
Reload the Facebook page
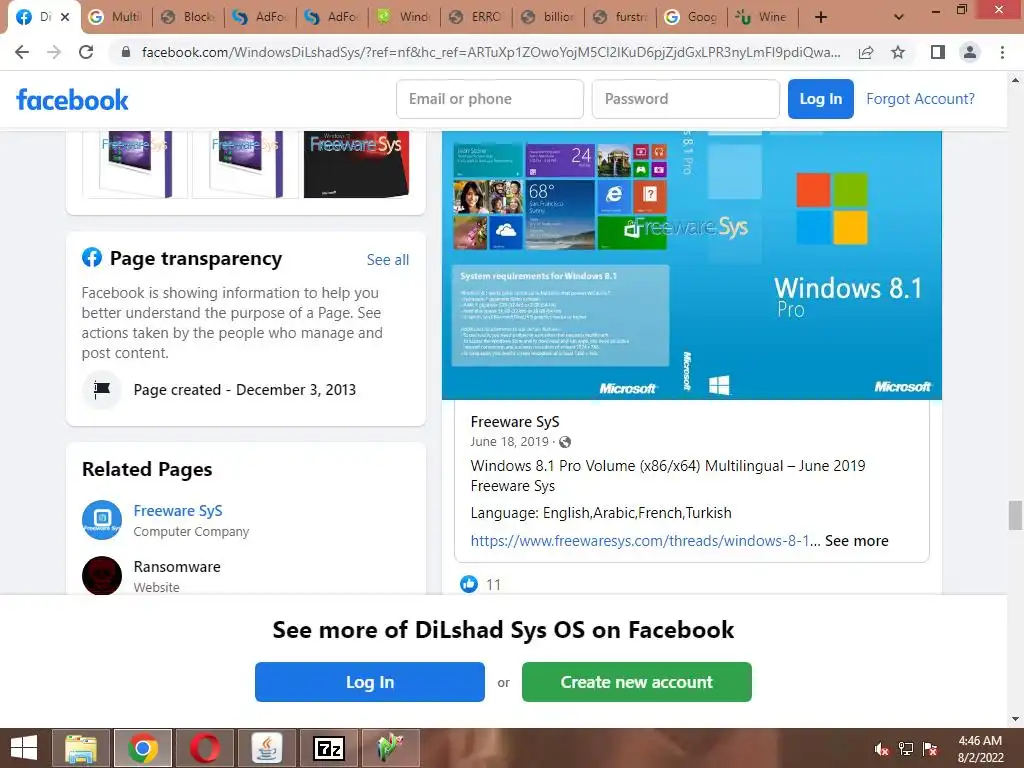pyautogui.click(x=86, y=52)
